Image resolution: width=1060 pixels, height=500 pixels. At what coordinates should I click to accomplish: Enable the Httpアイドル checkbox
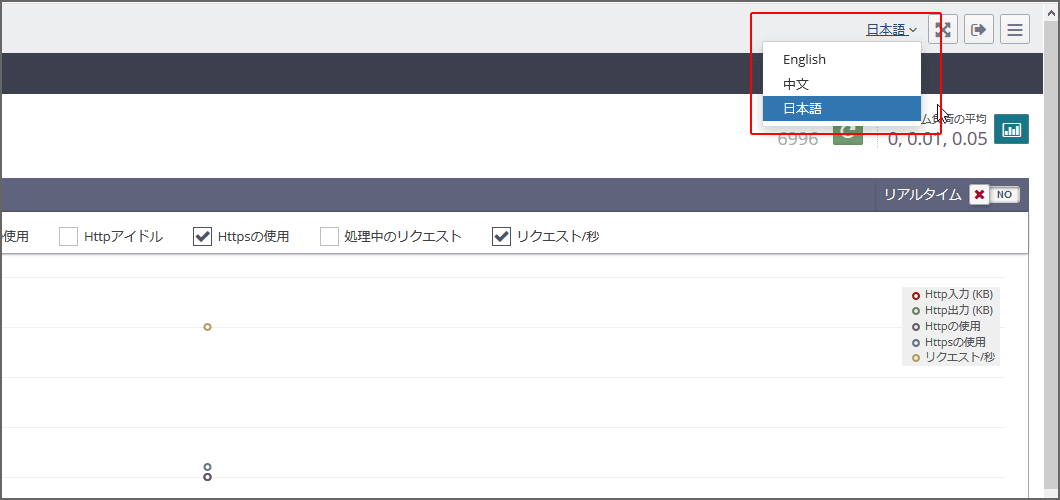coord(68,237)
